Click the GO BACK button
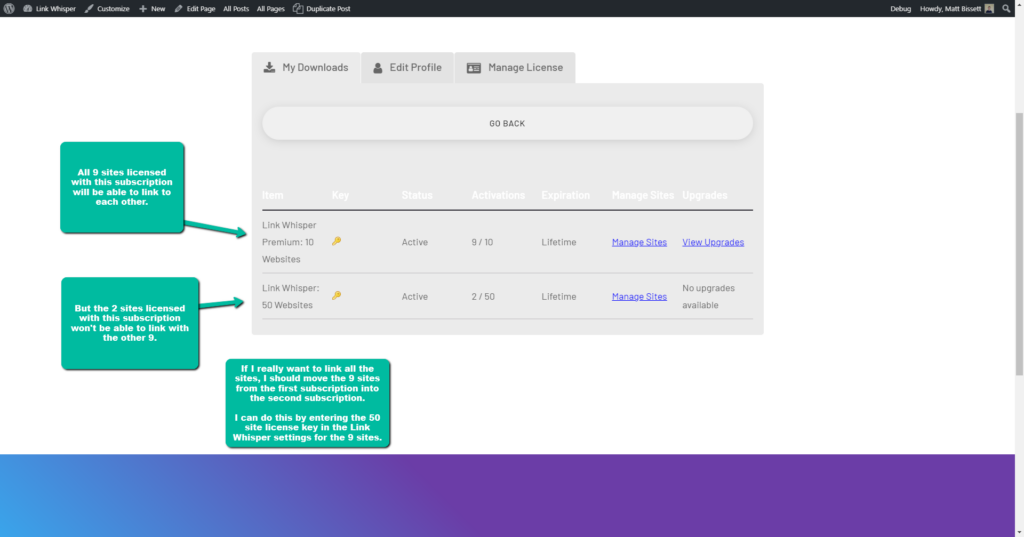 (x=507, y=123)
